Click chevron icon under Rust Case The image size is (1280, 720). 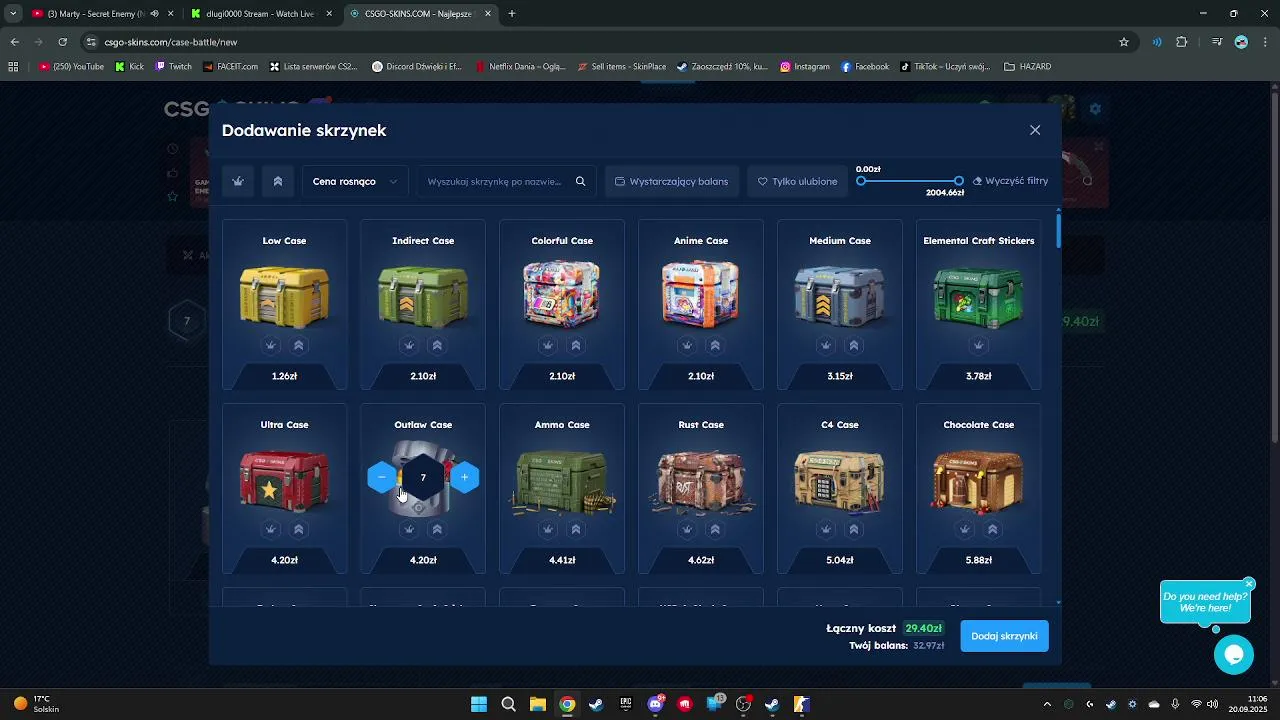(x=715, y=529)
